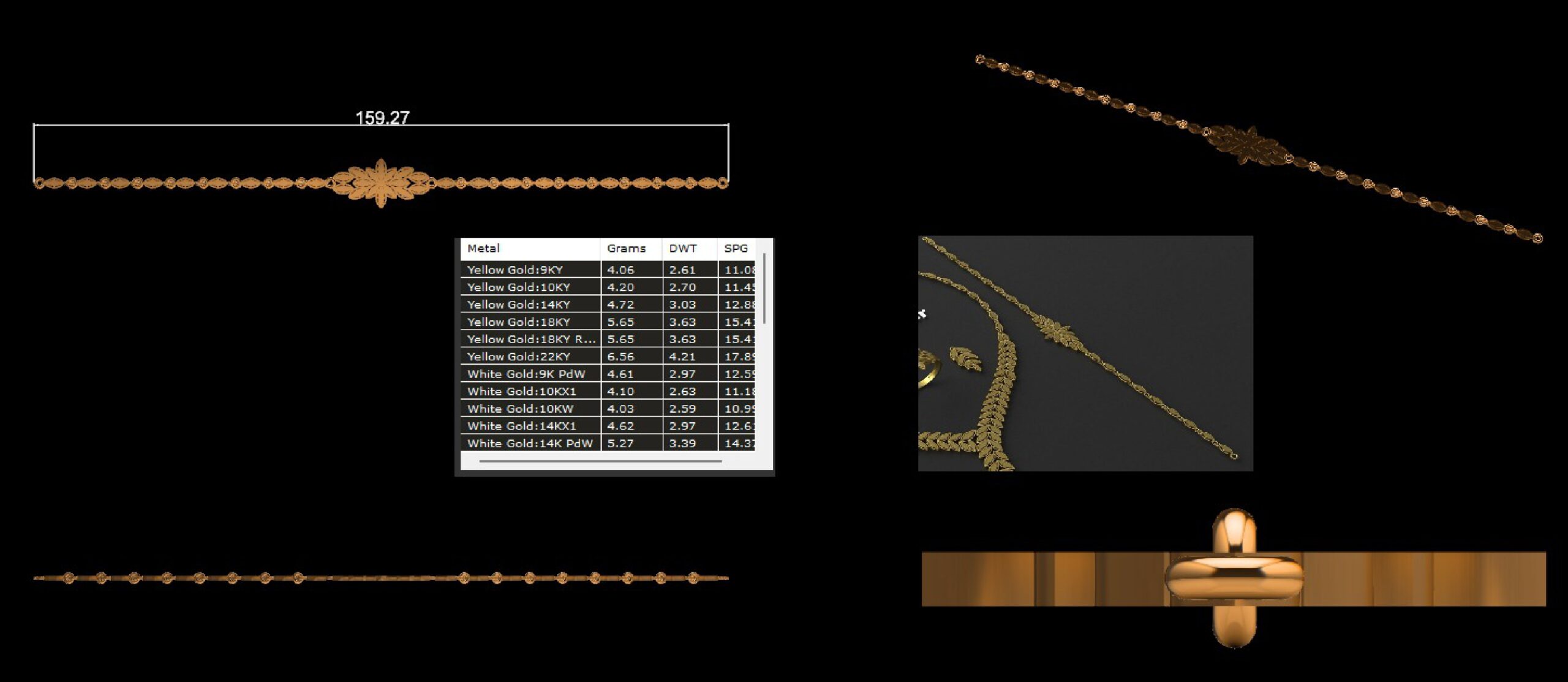Click the horizontal scrollbar under metal table
1568x682 pixels.
click(600, 461)
